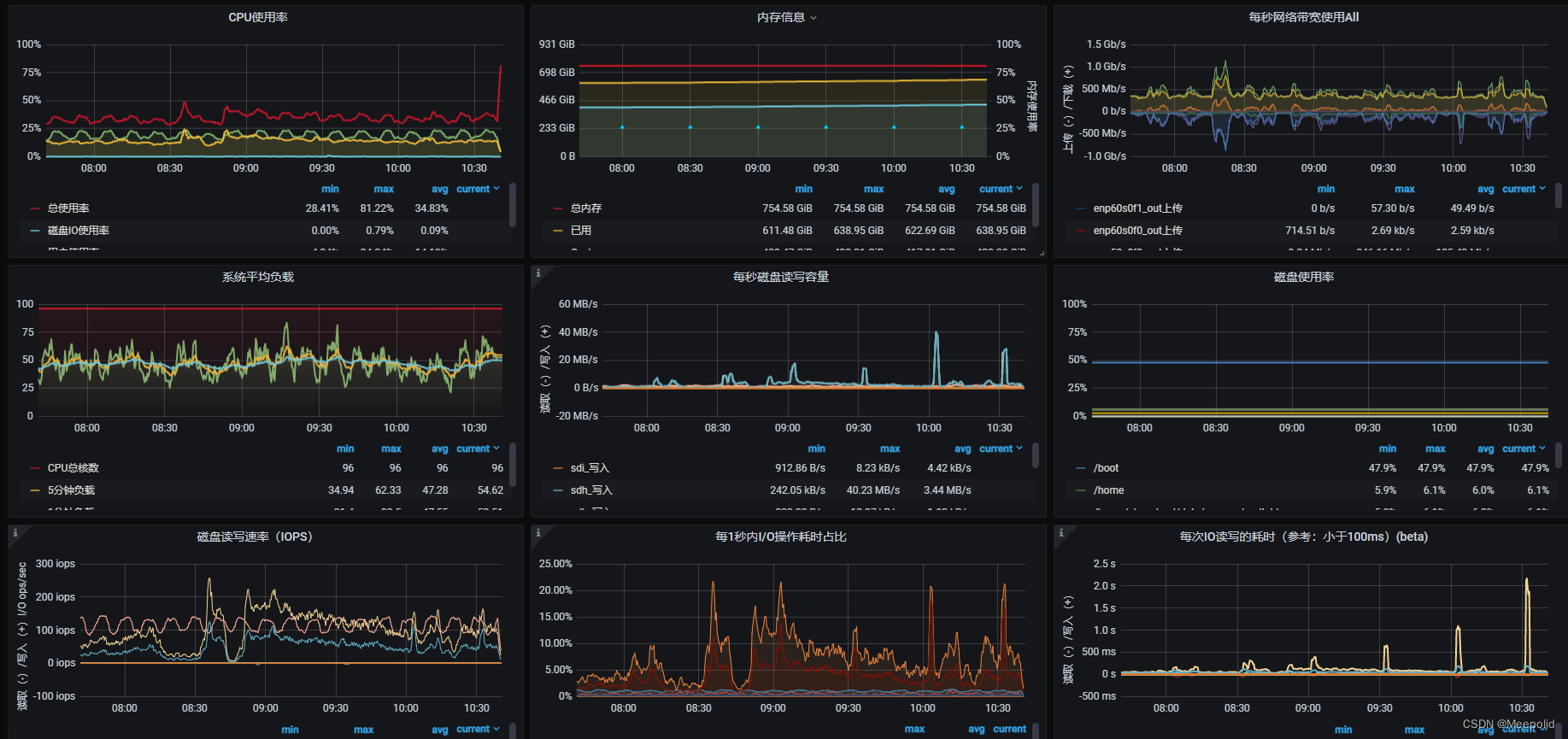The width and height of the screenshot is (1568, 739).
Task: Open the 每秒磁盘读写容量 panel title menu
Action: tap(781, 277)
